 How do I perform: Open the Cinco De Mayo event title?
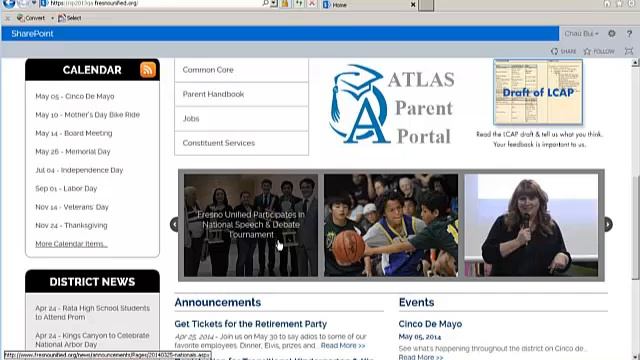[430, 324]
